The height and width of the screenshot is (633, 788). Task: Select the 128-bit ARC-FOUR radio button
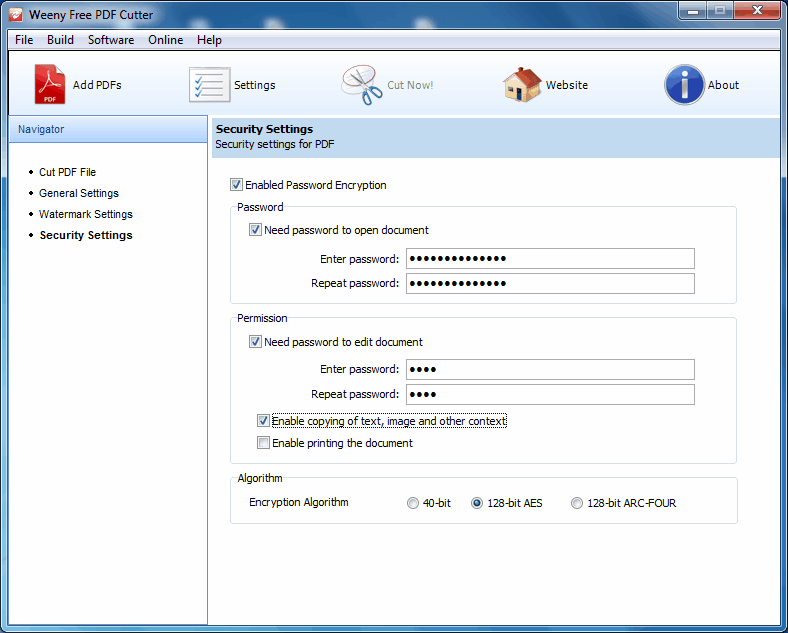[577, 503]
